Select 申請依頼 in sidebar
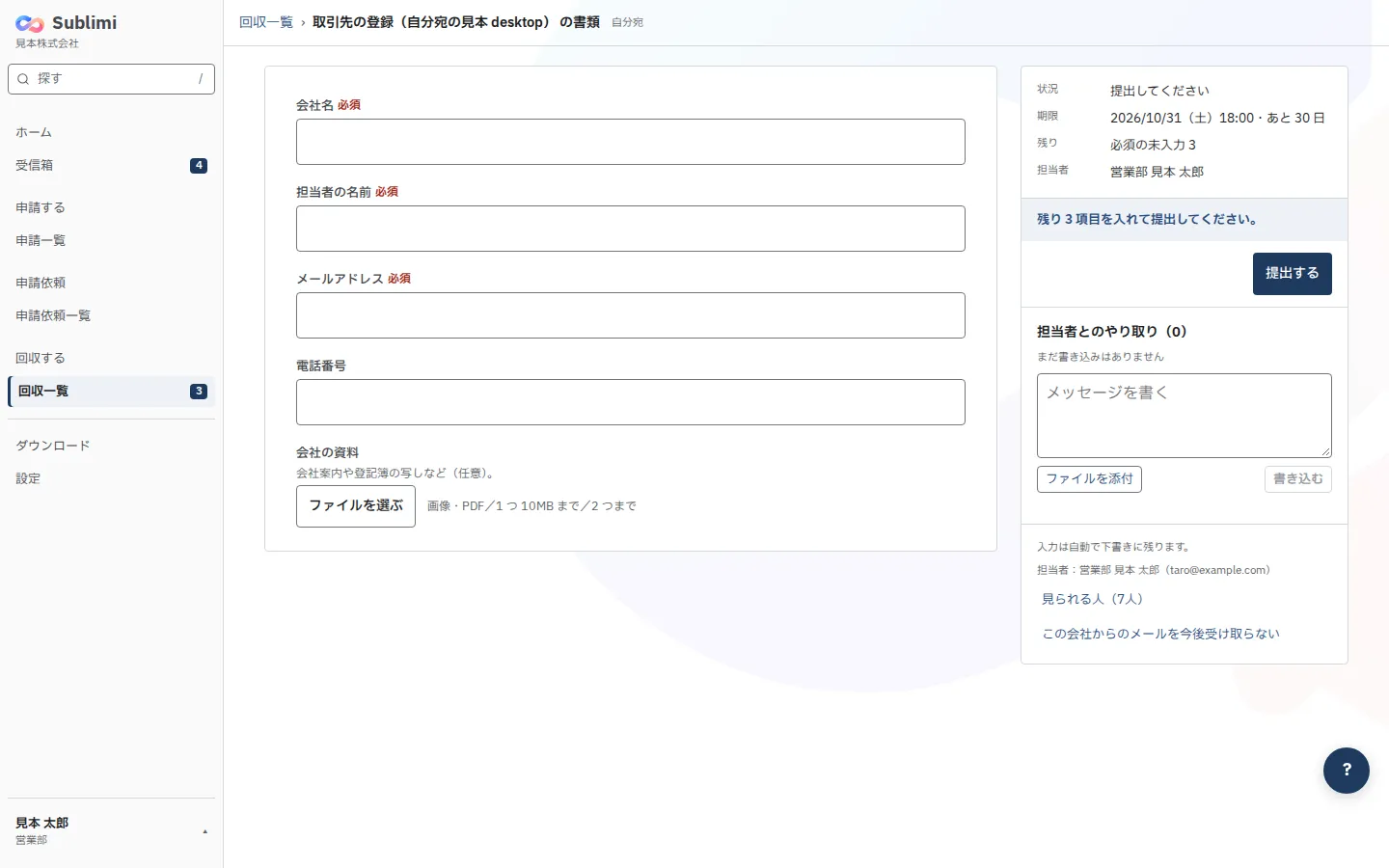The width and height of the screenshot is (1389, 868). (111, 283)
